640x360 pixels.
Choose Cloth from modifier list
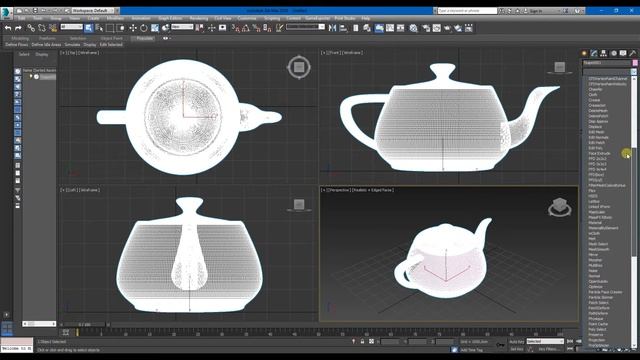(593, 95)
